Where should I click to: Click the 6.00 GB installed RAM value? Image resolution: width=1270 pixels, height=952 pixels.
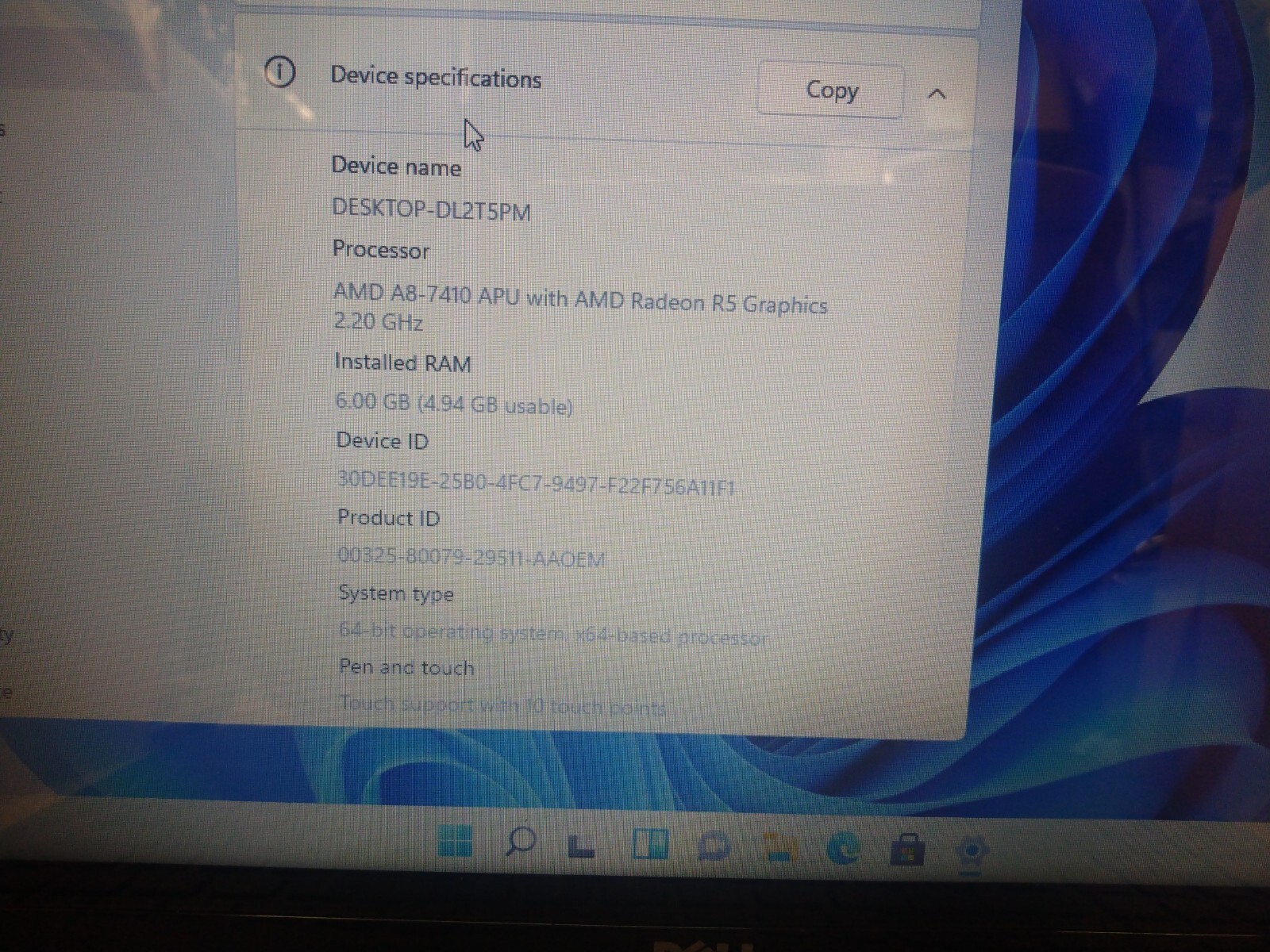click(453, 403)
